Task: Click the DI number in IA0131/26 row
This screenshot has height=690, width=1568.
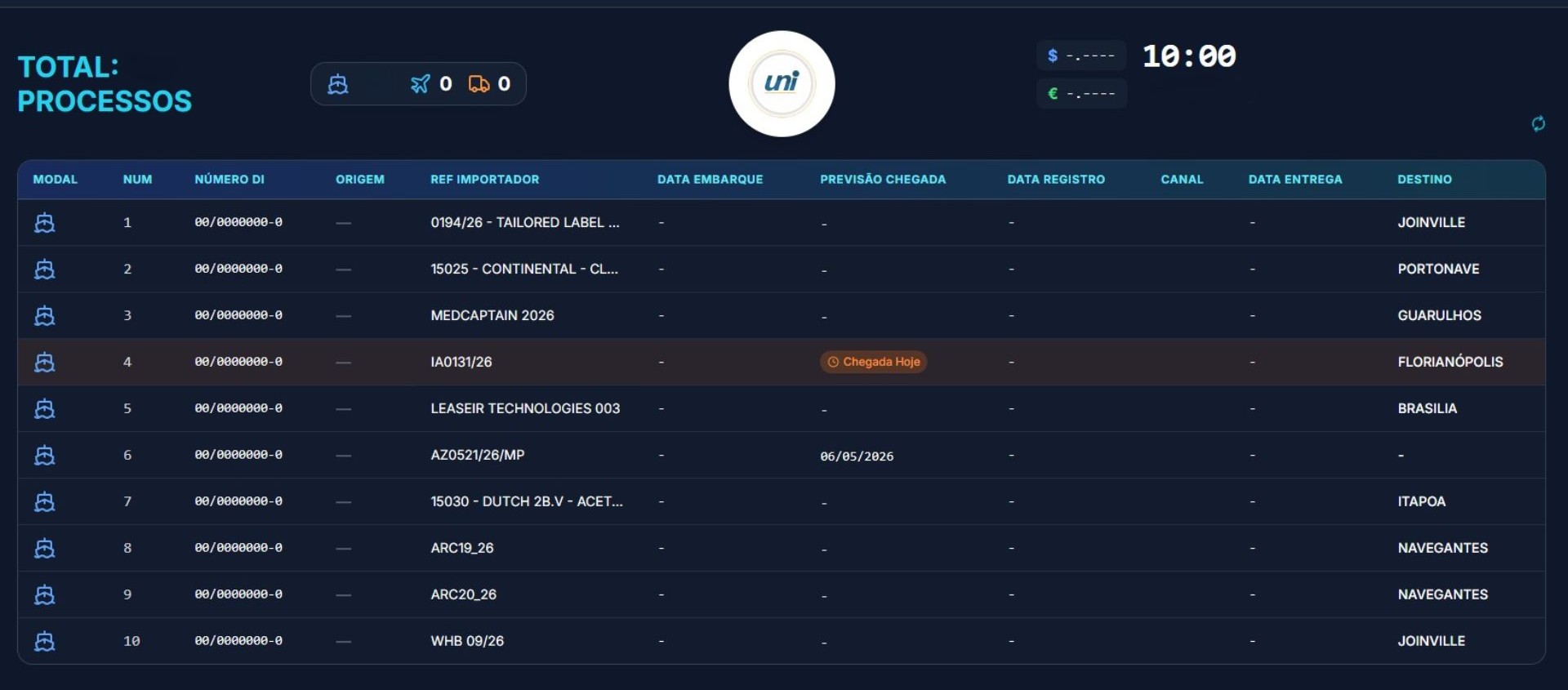Action: 238,362
